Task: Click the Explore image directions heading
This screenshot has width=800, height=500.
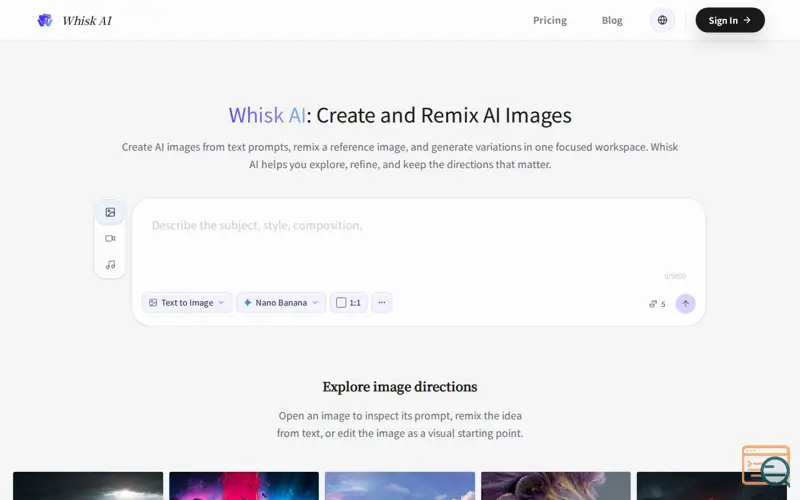Action: point(400,387)
